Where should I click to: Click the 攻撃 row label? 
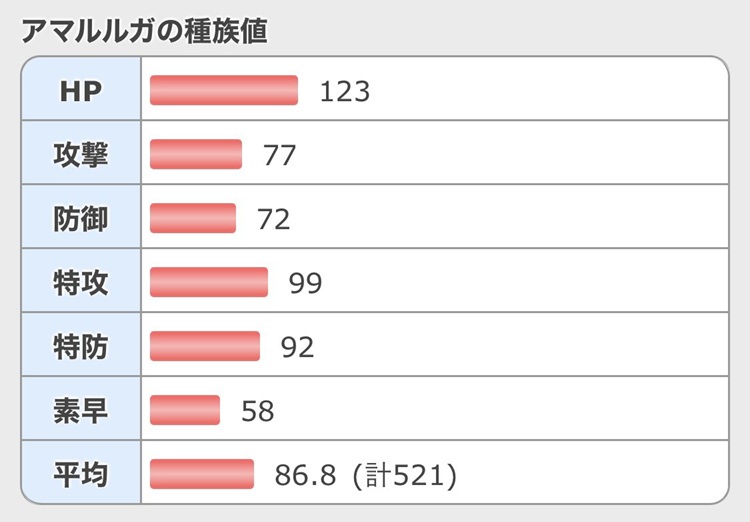(x=81, y=155)
